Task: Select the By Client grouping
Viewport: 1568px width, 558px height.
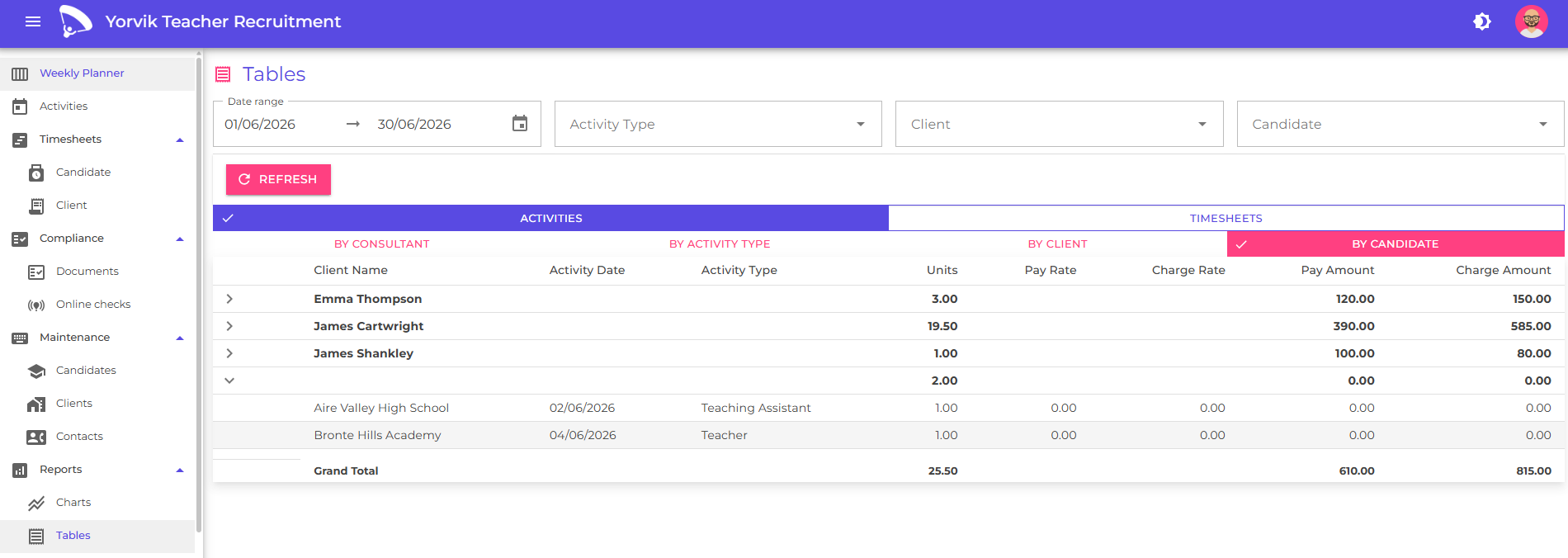Action: pos(1057,244)
